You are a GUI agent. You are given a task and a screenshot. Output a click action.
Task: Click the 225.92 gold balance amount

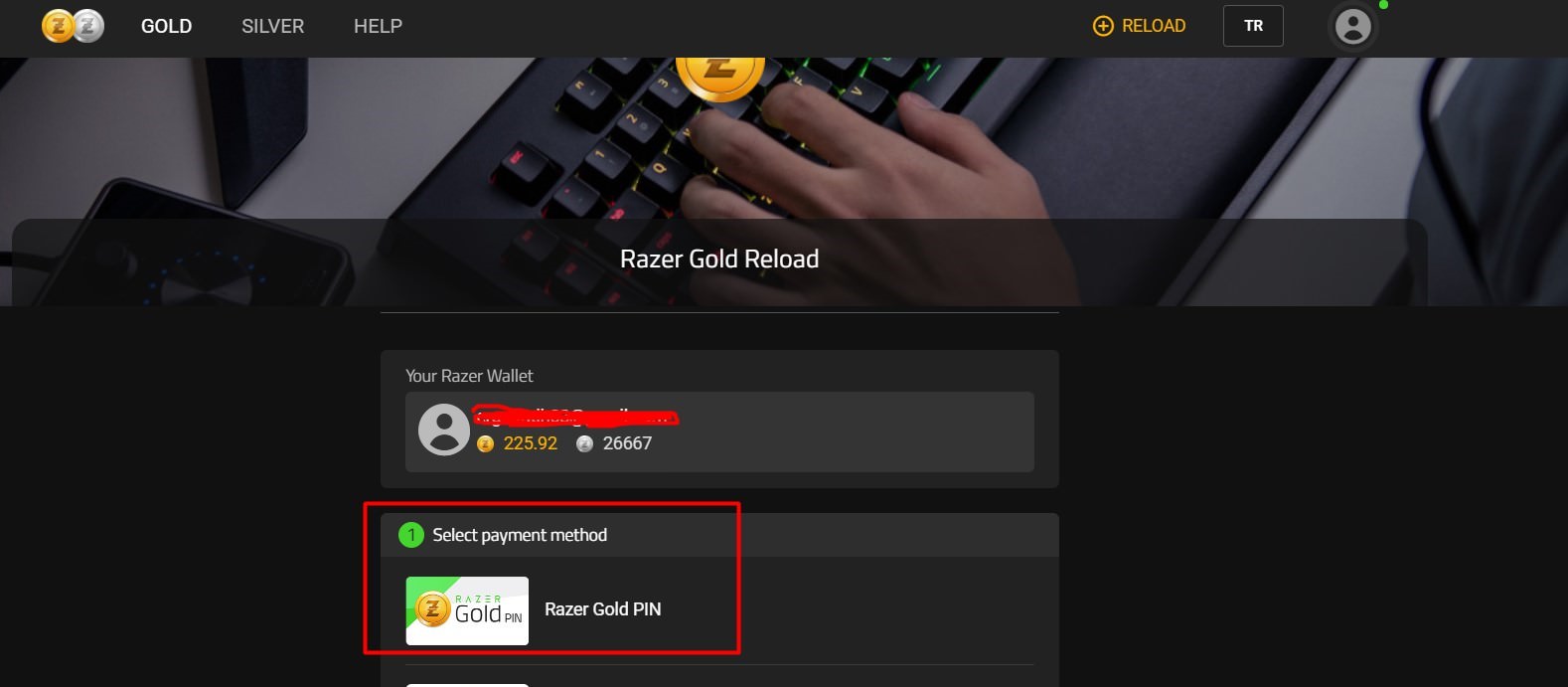[x=530, y=443]
